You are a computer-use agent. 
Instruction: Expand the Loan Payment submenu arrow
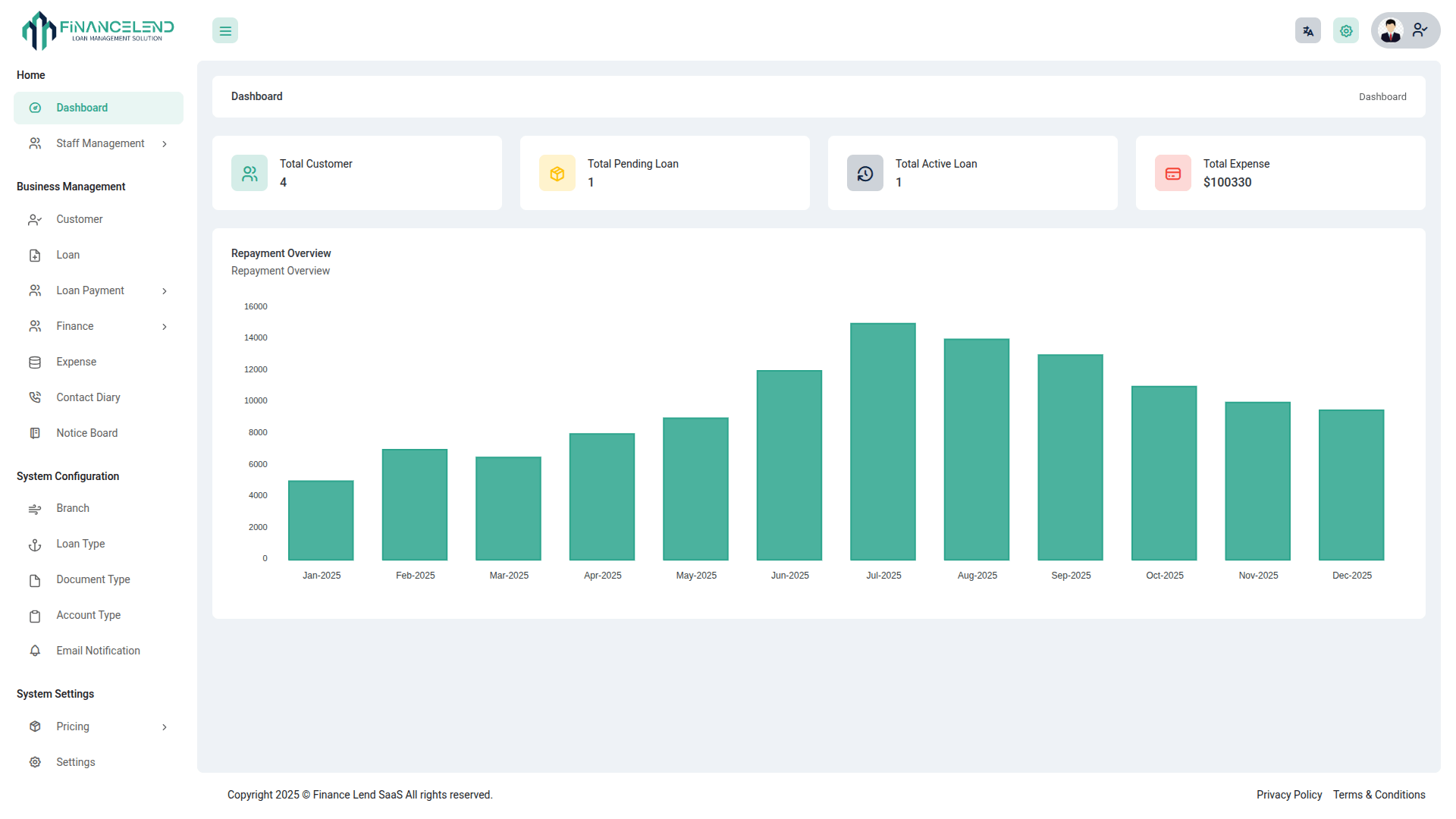tap(165, 291)
